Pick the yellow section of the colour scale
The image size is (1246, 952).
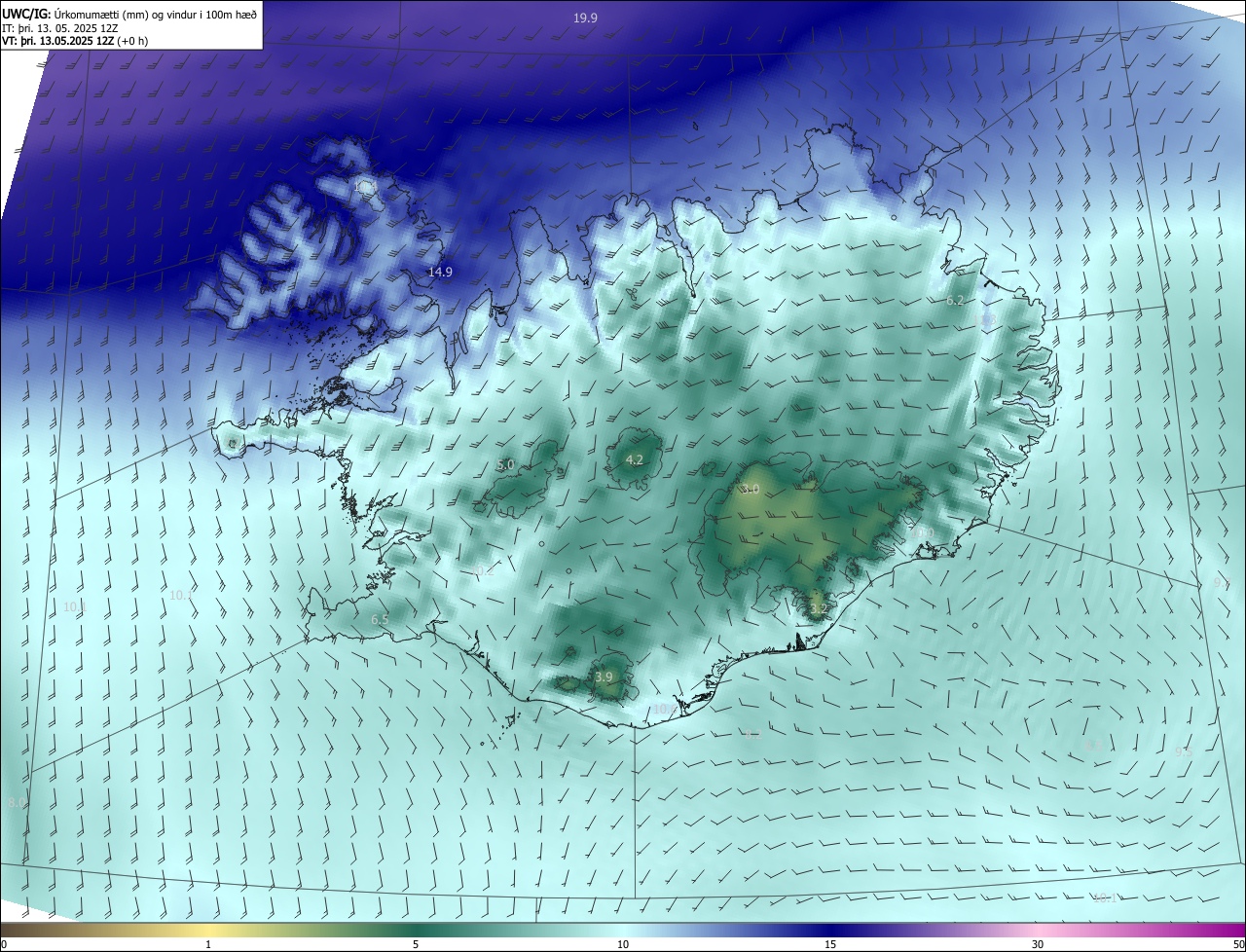coord(208,930)
